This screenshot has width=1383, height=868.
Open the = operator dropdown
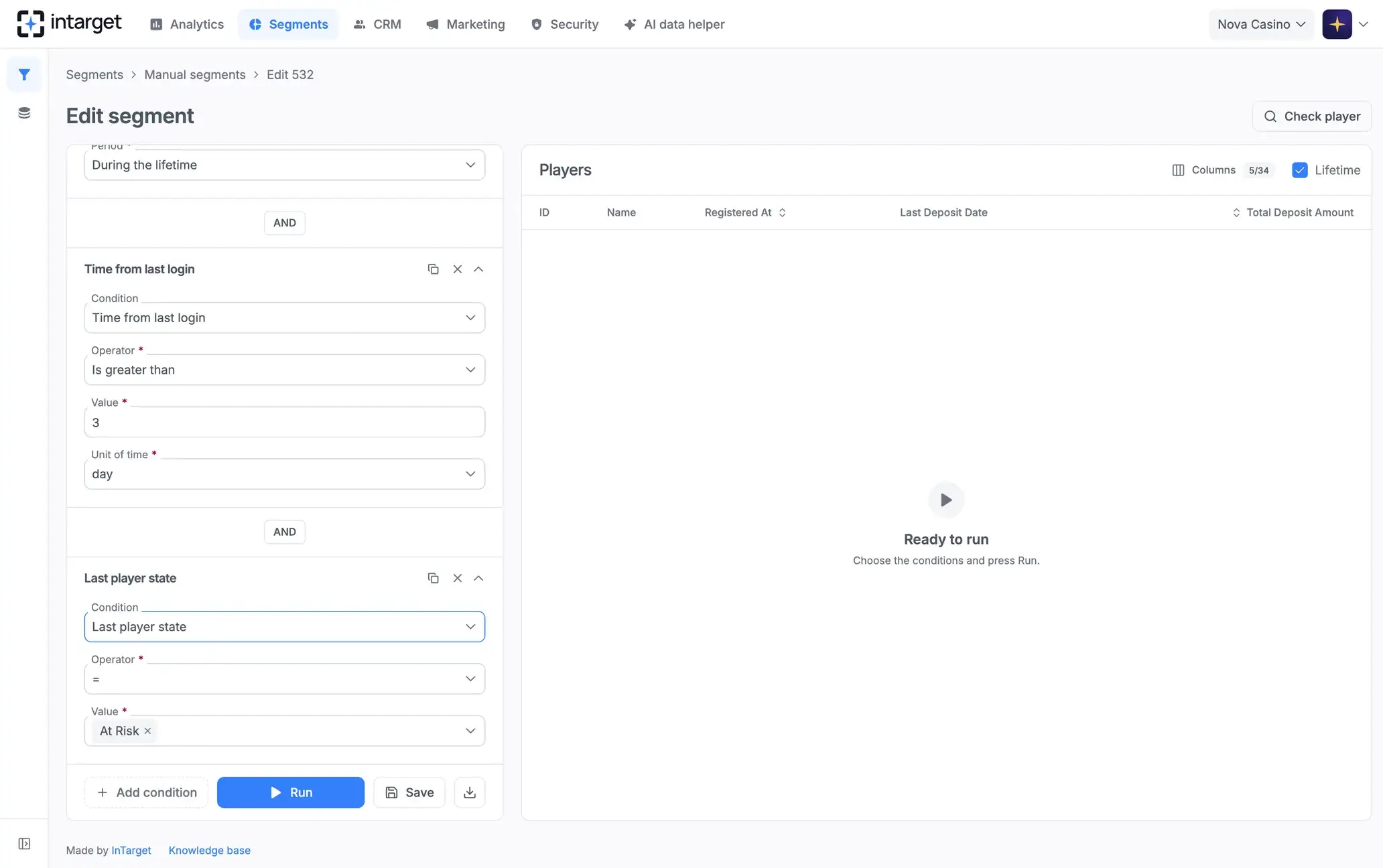[x=284, y=678]
